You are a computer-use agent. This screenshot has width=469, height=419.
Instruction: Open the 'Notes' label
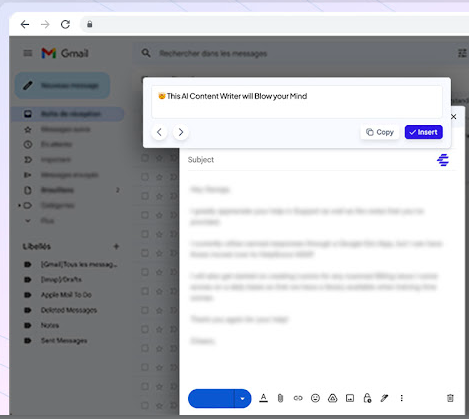click(x=50, y=325)
